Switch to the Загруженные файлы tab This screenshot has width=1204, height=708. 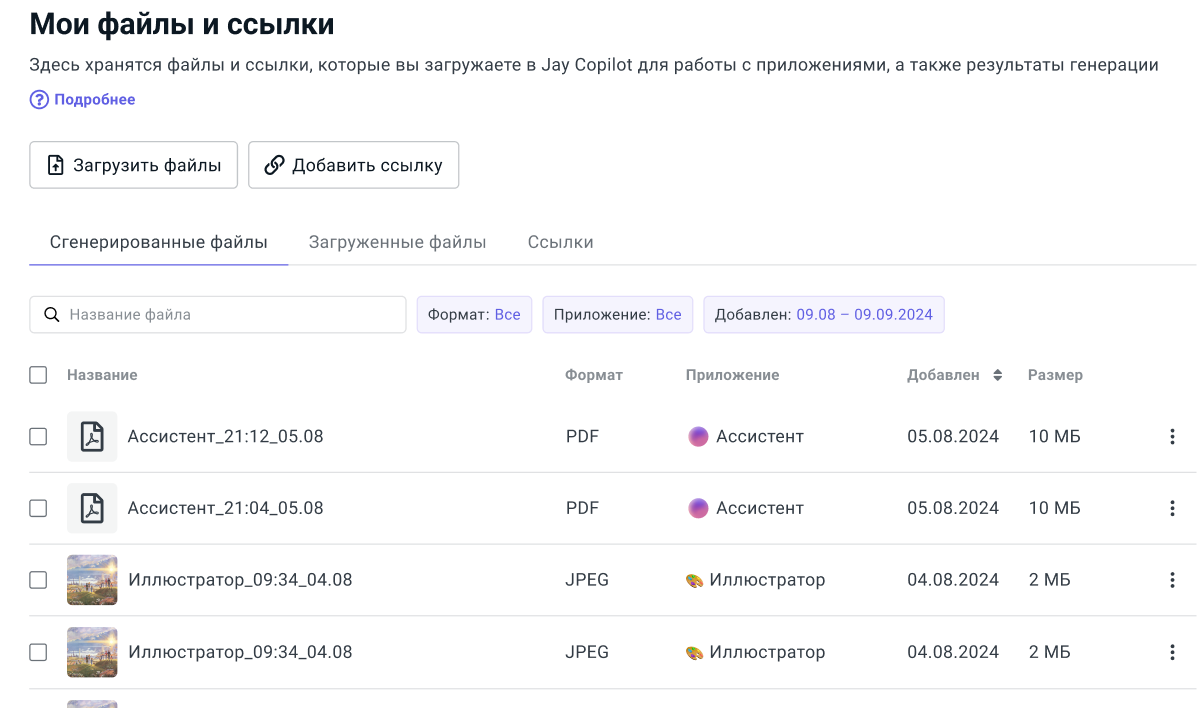coord(397,243)
